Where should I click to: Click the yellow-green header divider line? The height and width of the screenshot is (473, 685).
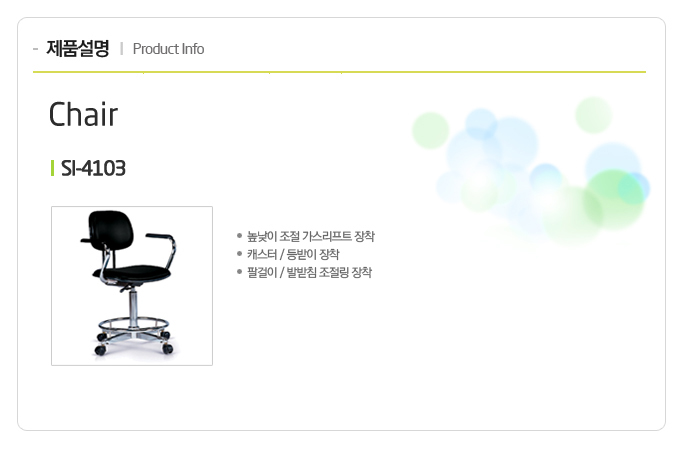[339, 72]
